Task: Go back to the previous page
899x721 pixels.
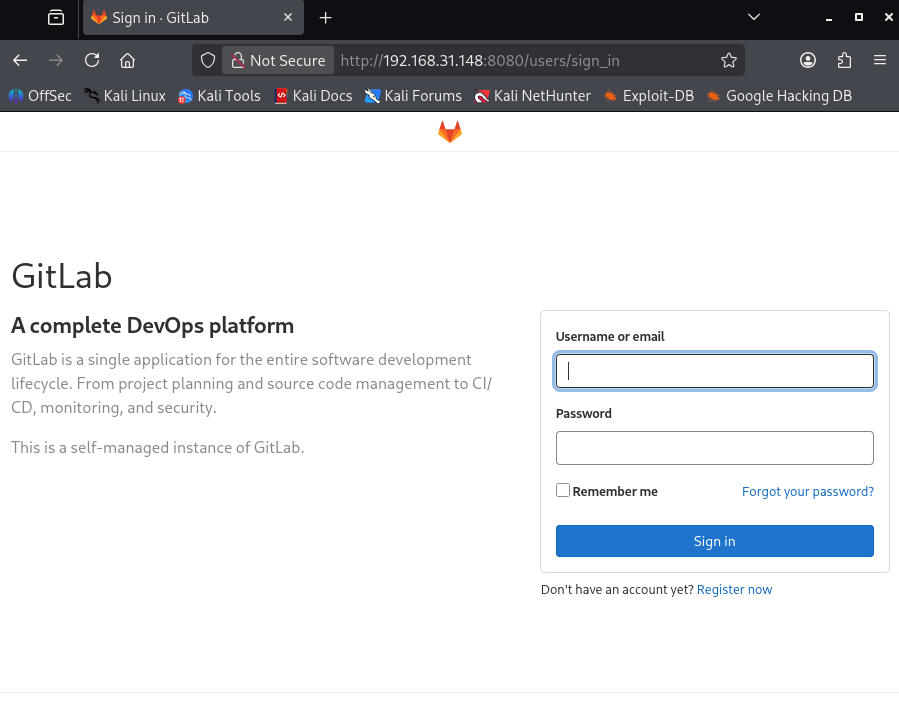Action: [x=20, y=60]
